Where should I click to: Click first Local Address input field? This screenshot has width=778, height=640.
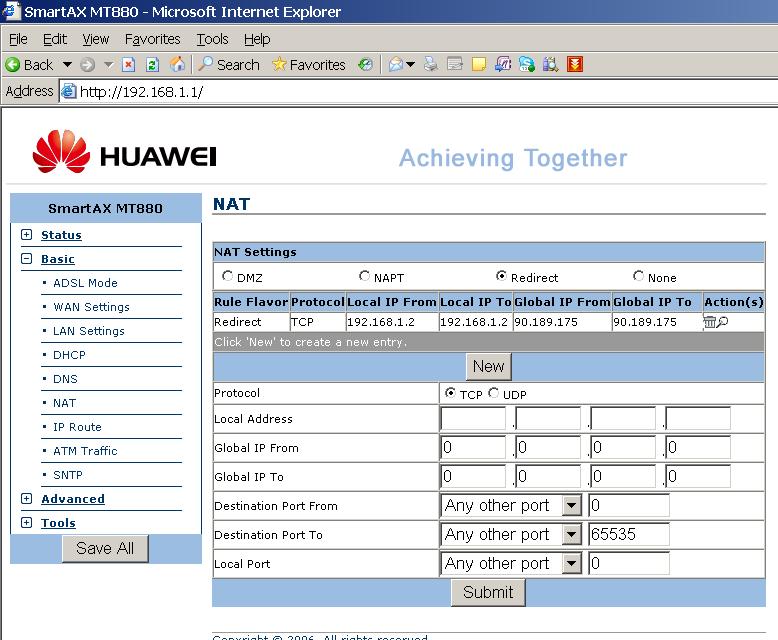(x=473, y=419)
